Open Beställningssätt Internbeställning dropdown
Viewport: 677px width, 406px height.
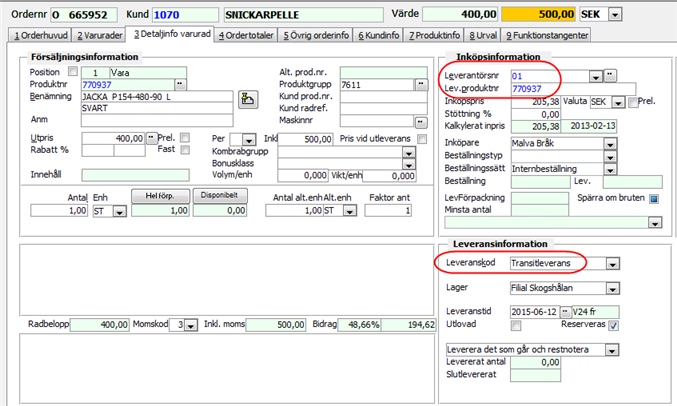(x=610, y=169)
